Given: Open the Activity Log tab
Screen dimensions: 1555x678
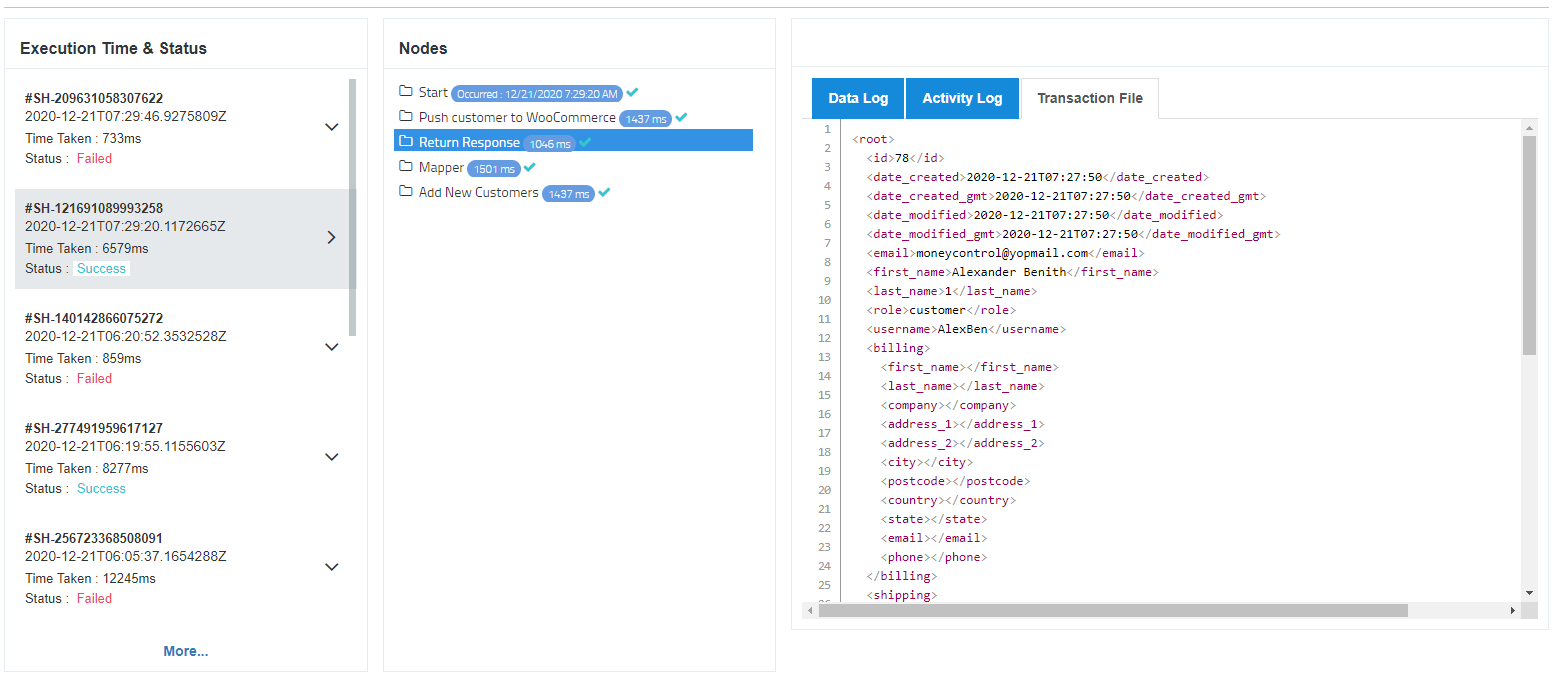Looking at the screenshot, I should pos(962,98).
